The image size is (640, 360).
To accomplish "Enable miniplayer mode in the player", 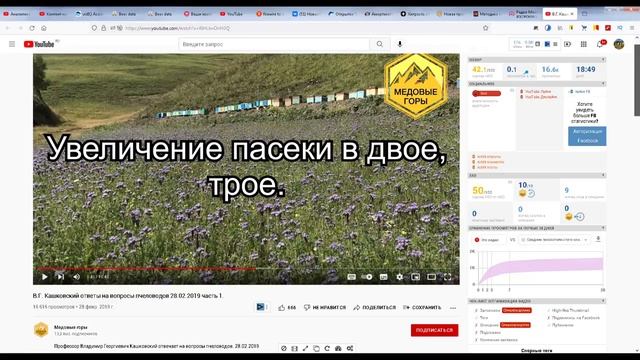I will point(416,277).
